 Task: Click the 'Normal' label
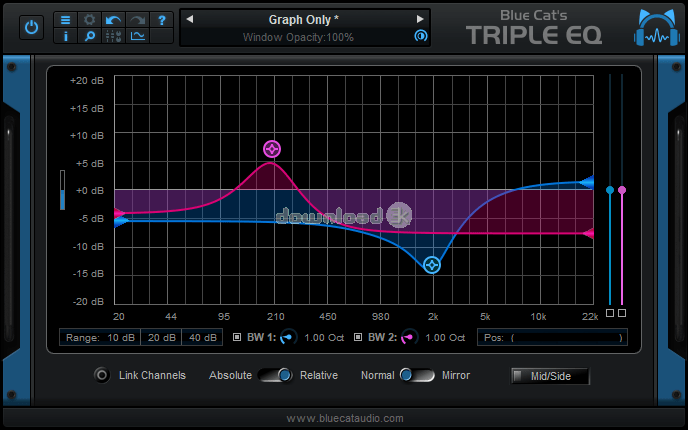pyautogui.click(x=377, y=375)
